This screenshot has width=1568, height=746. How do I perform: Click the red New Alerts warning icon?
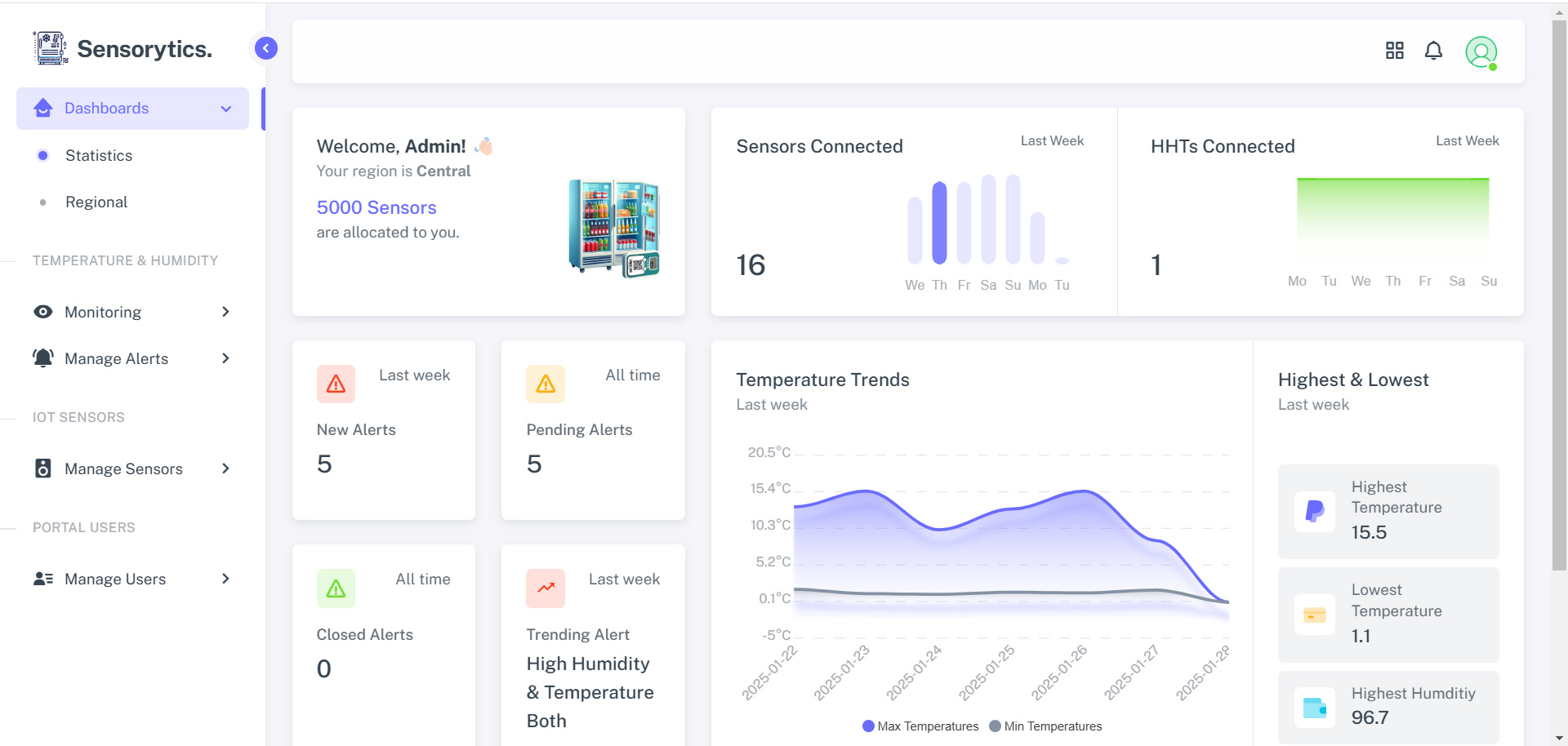tap(336, 384)
